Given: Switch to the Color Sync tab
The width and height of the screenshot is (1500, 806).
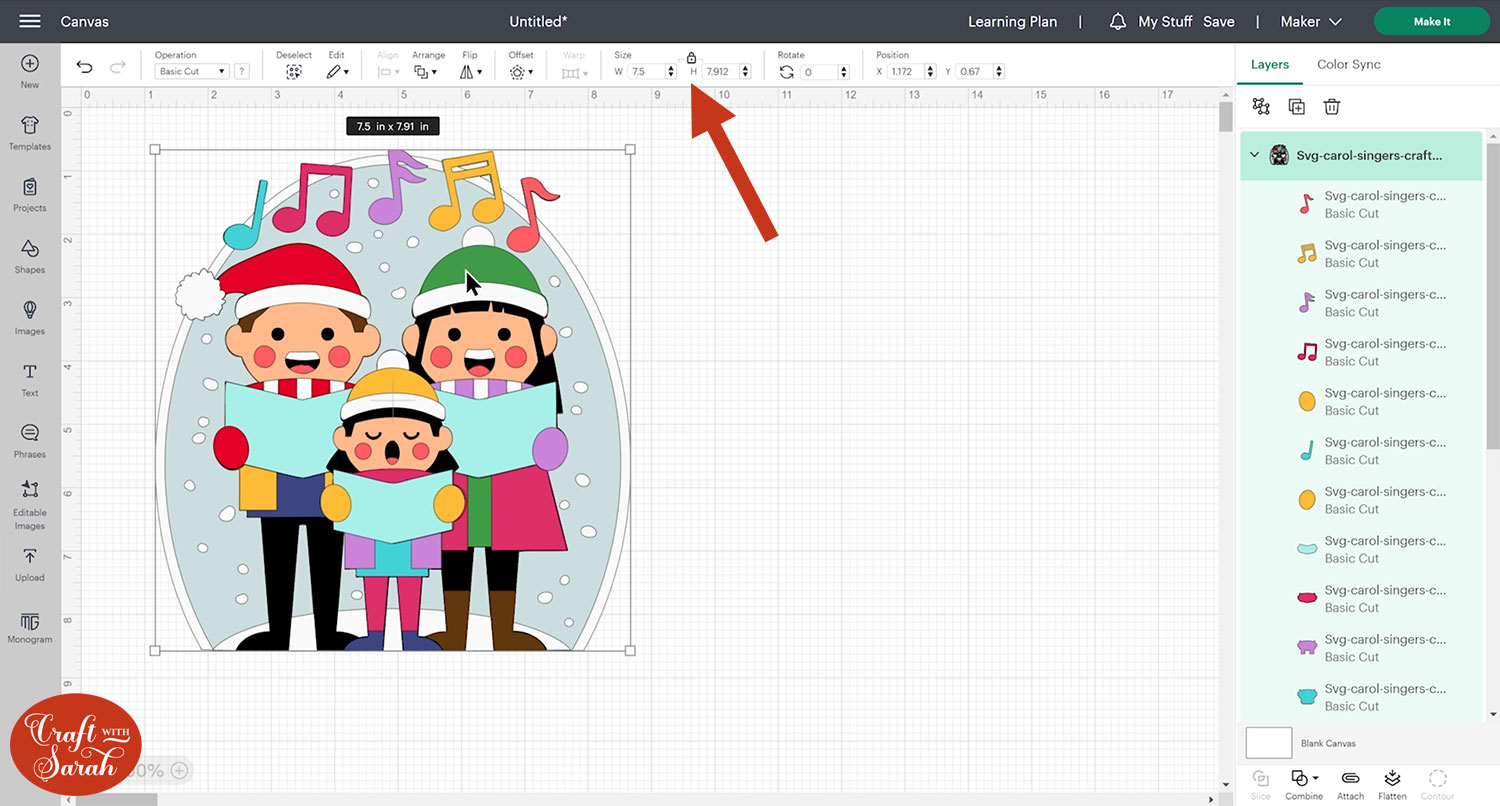Looking at the screenshot, I should point(1348,64).
